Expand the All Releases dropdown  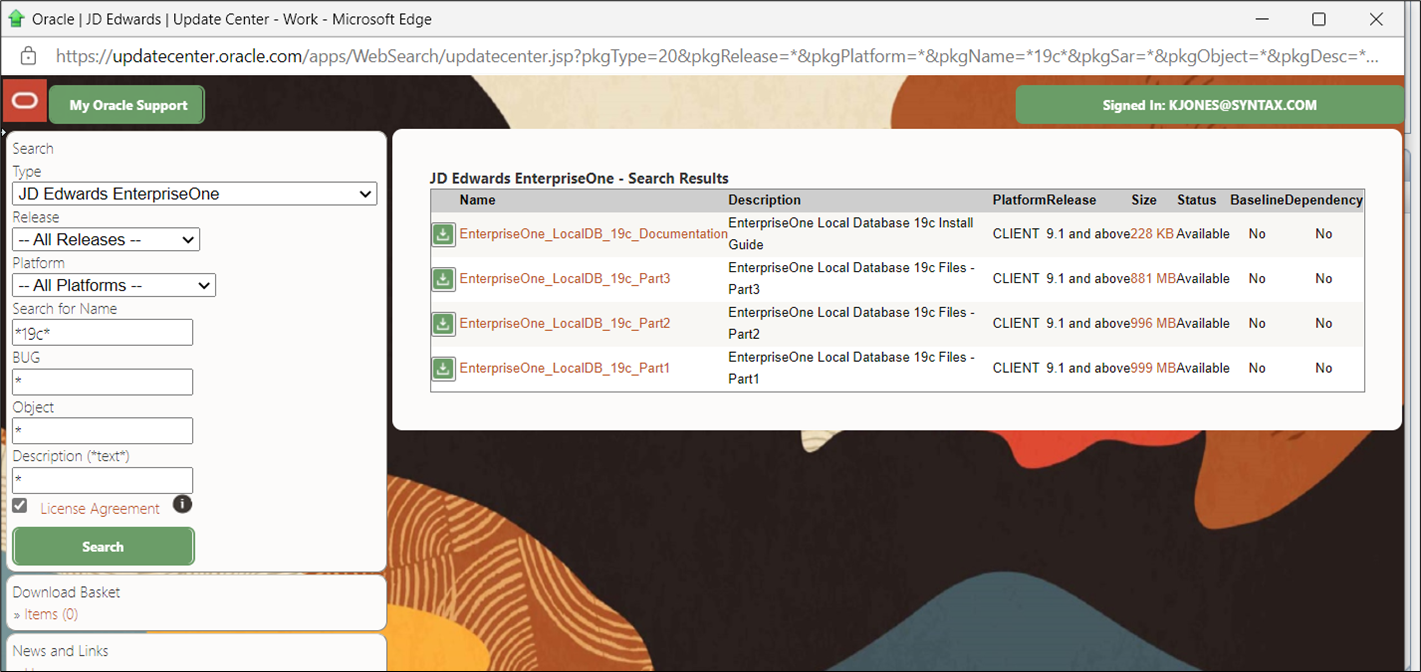[106, 240]
